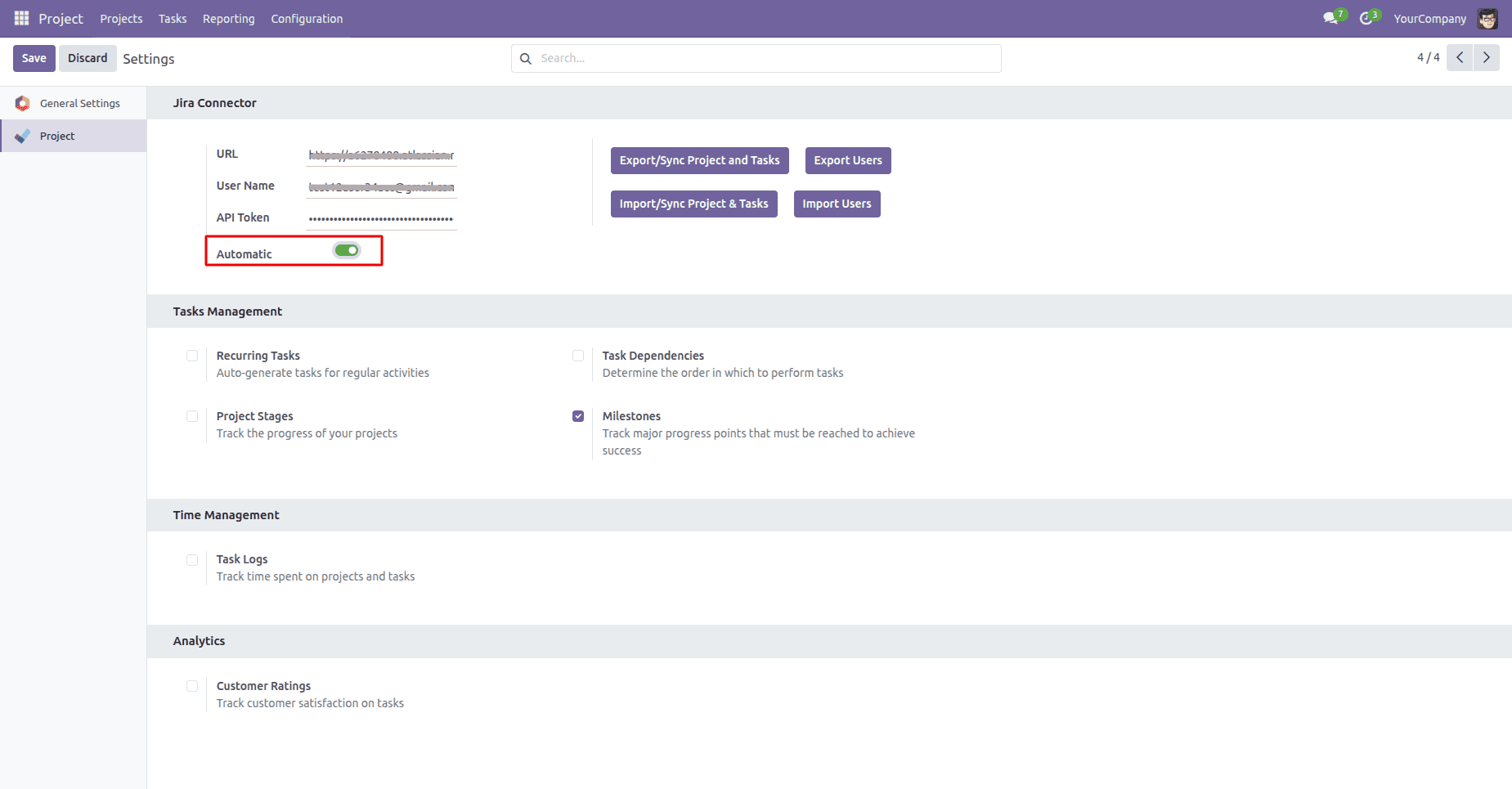1512x789 pixels.
Task: Click the Settings breadcrumb title
Action: (x=149, y=59)
